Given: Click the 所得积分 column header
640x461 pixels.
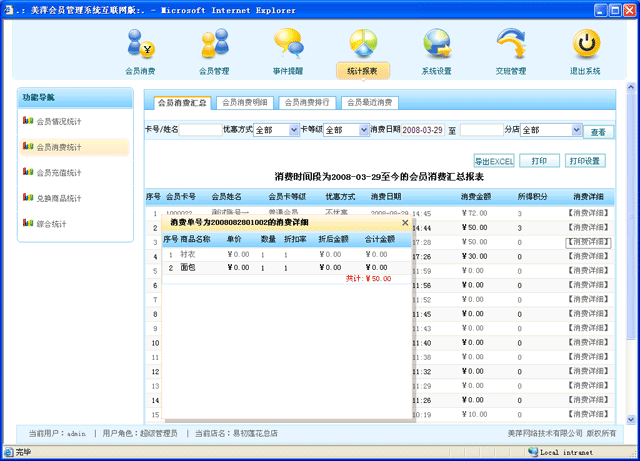Looking at the screenshot, I should [533, 196].
